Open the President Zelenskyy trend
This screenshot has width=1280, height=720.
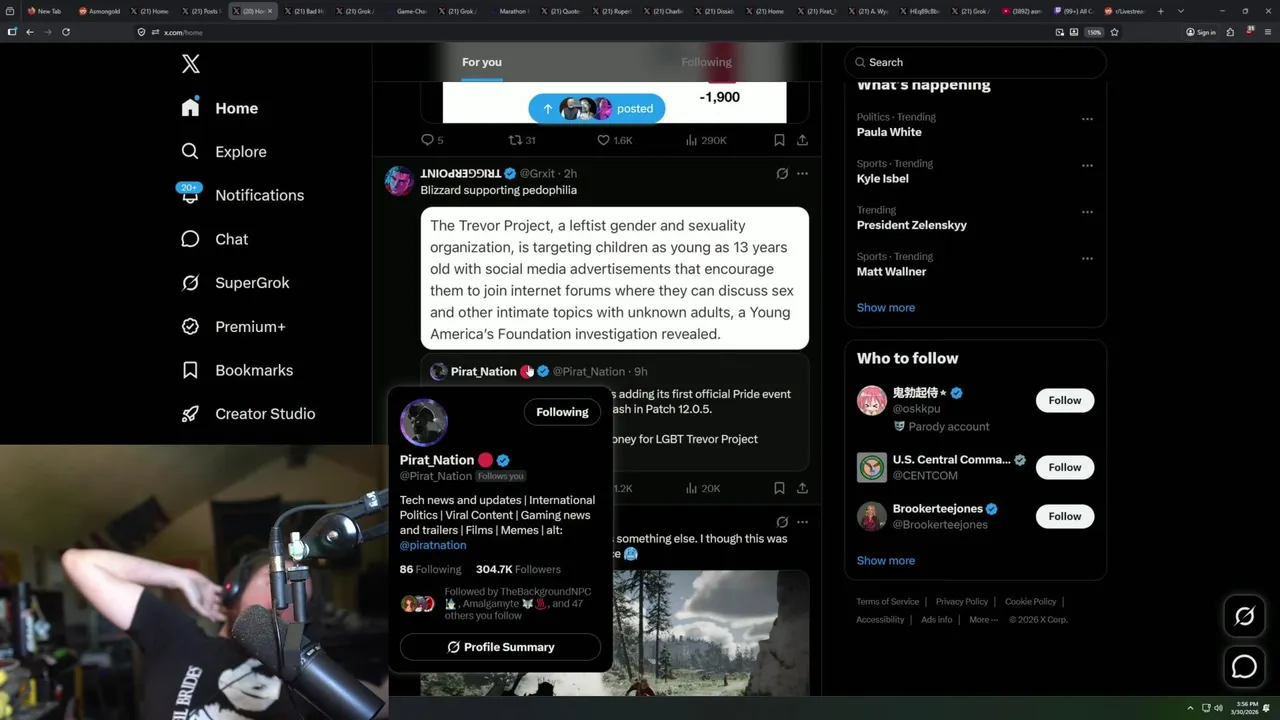[x=912, y=225]
